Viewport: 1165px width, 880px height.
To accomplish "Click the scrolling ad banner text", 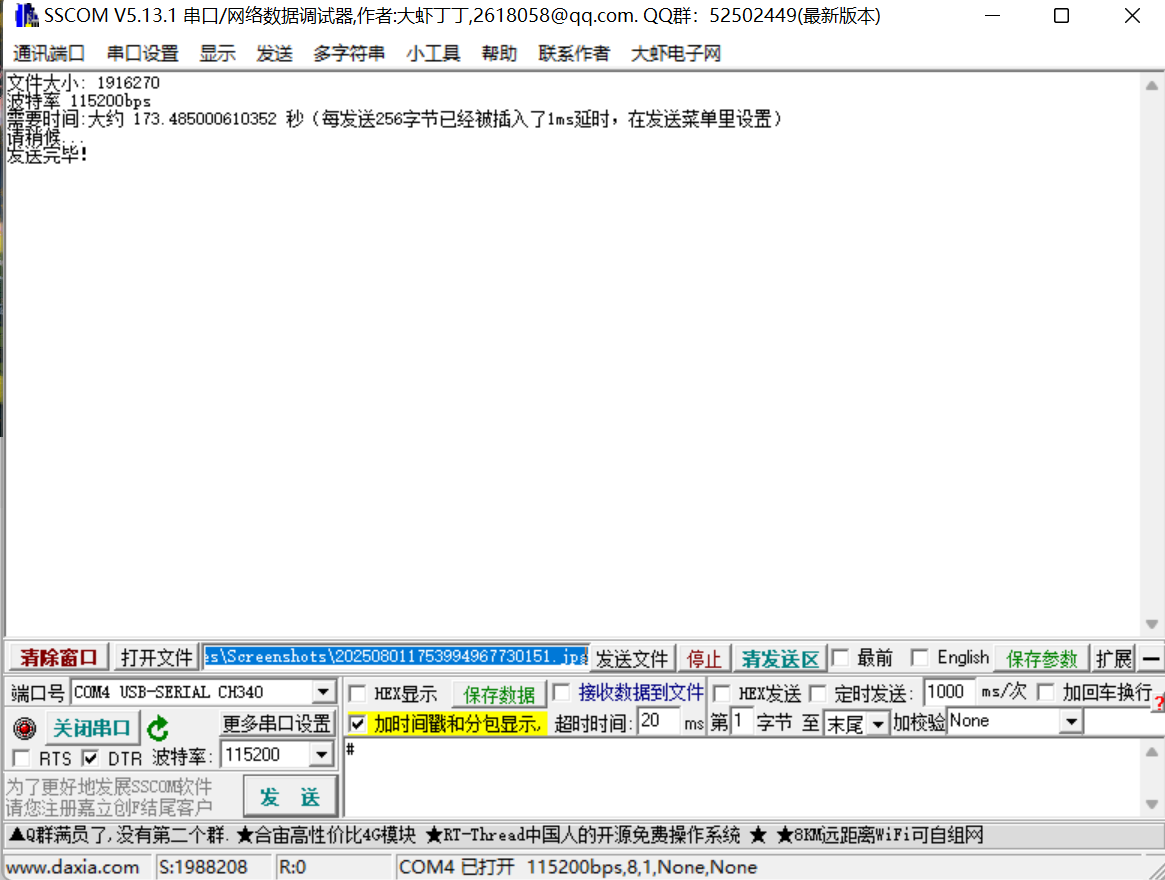I will 496,835.
